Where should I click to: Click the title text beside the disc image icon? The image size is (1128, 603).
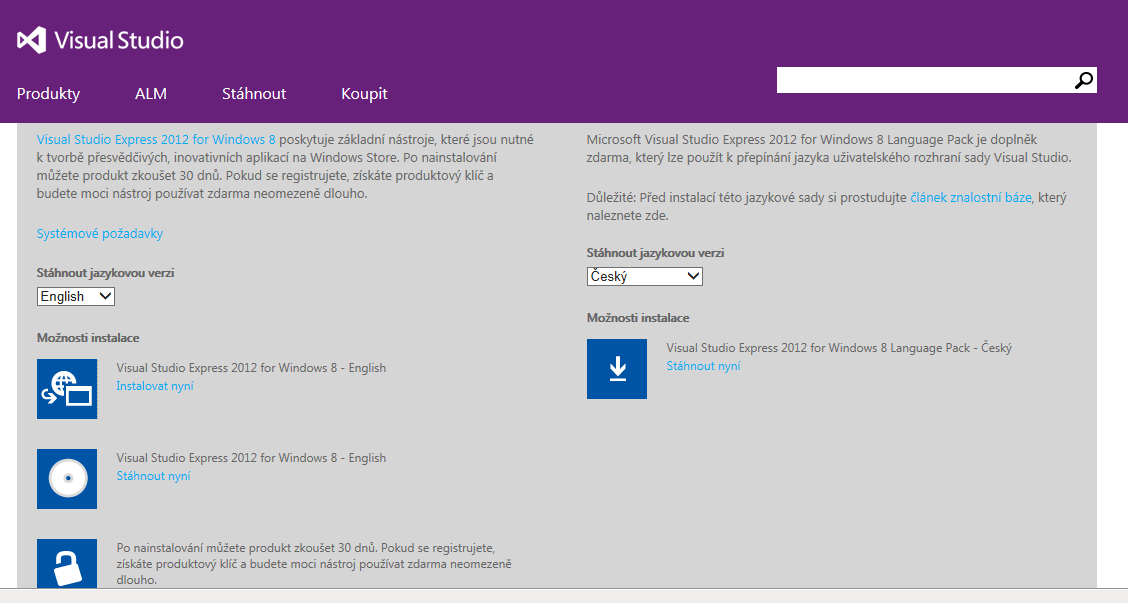[x=251, y=458]
